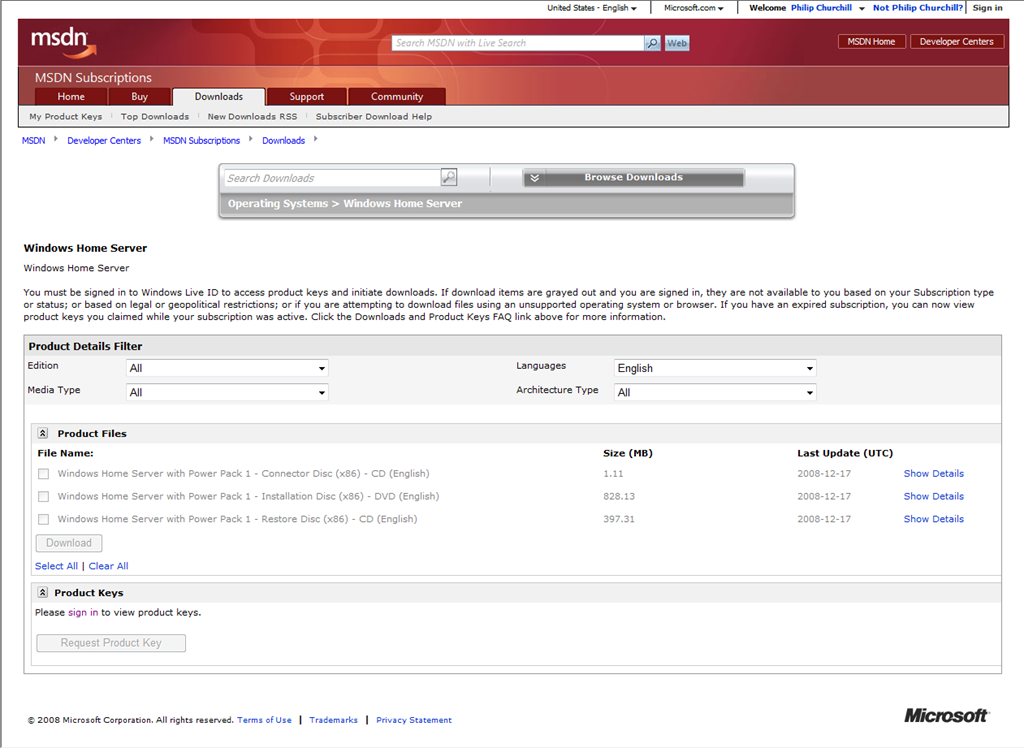Image resolution: width=1024 pixels, height=748 pixels.
Task: Click the Developer Centers breadcrumb link
Action: click(x=104, y=140)
